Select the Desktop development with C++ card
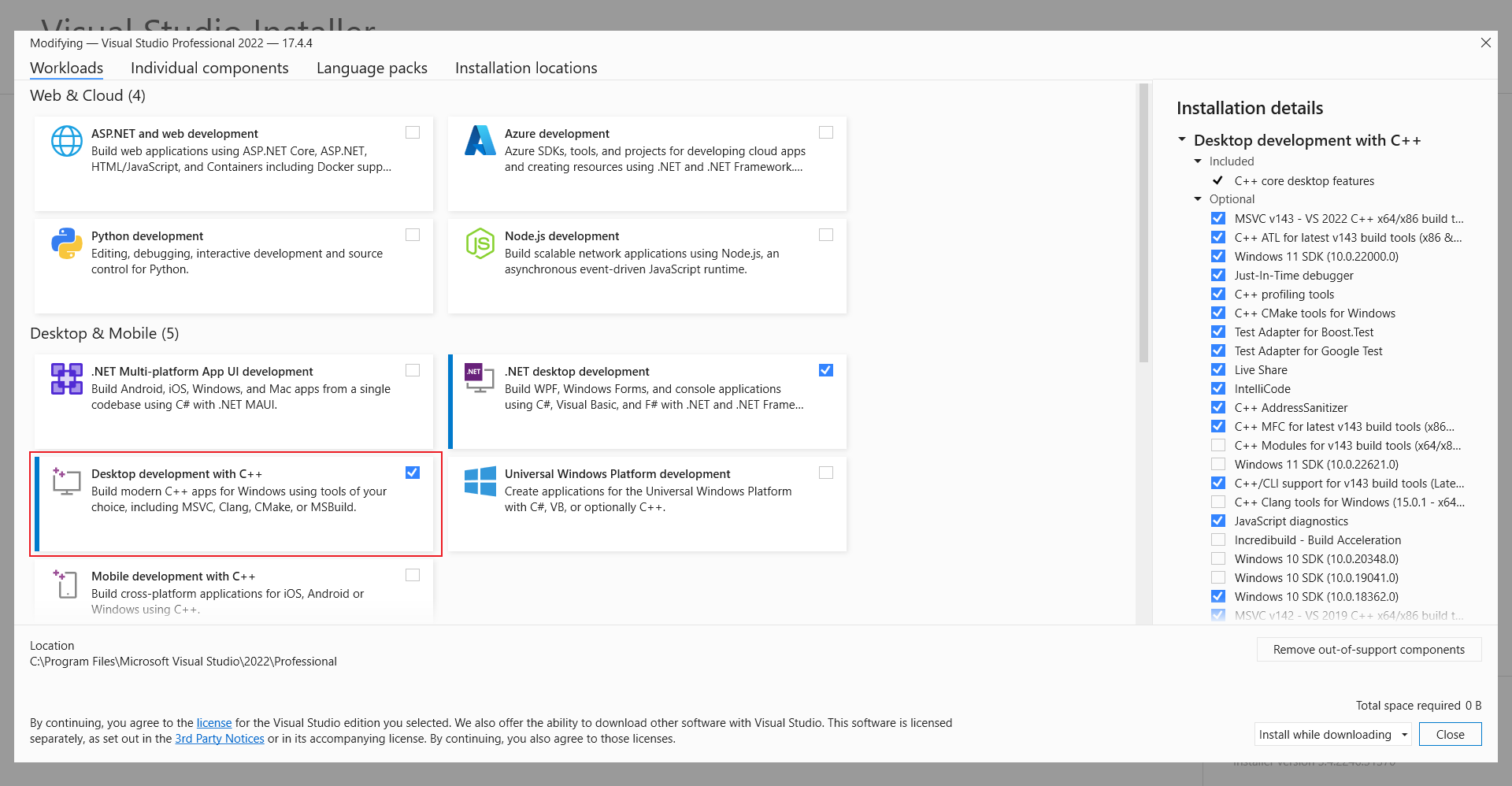Image resolution: width=1512 pixels, height=786 pixels. click(x=235, y=504)
